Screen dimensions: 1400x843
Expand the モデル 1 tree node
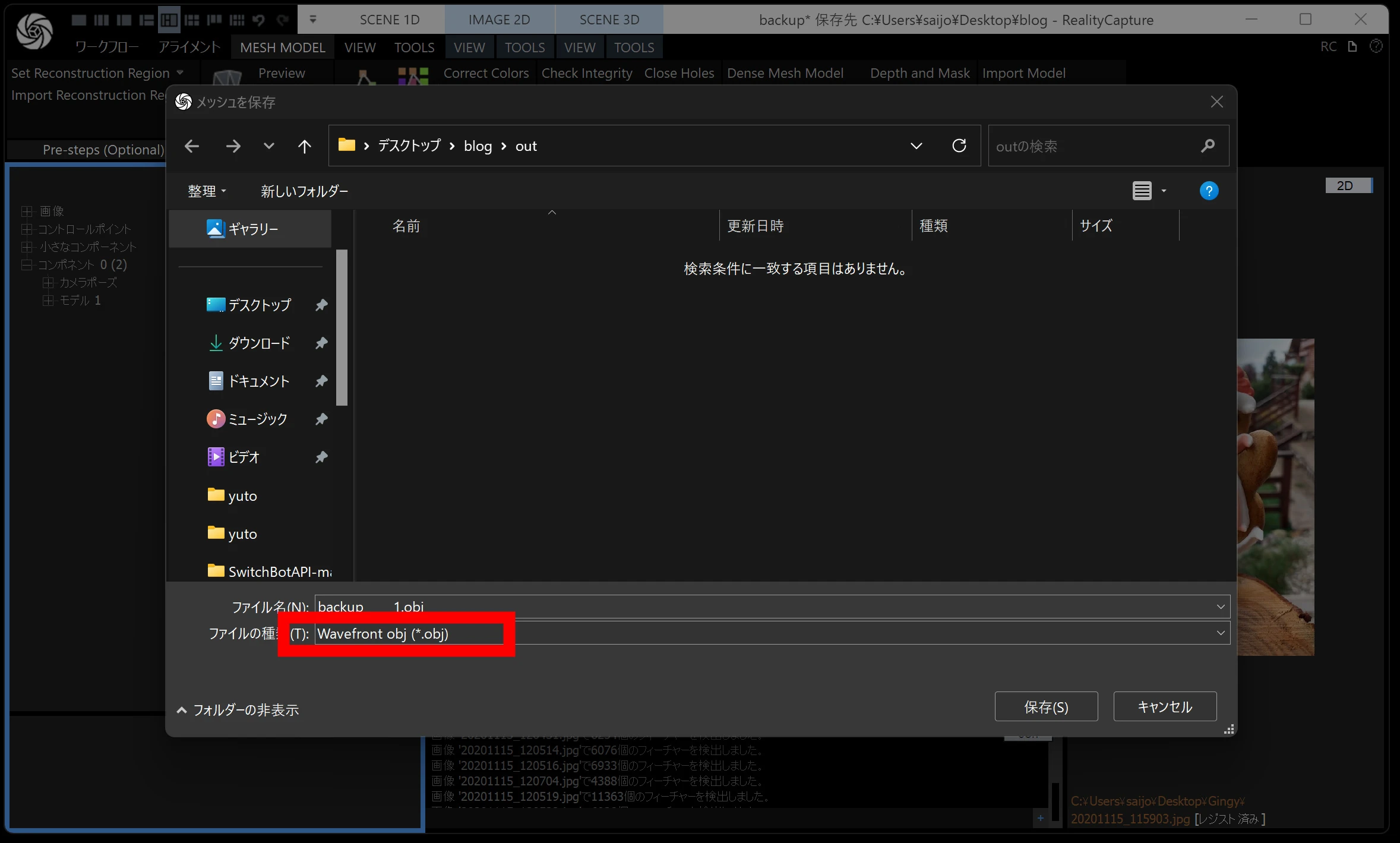(48, 301)
